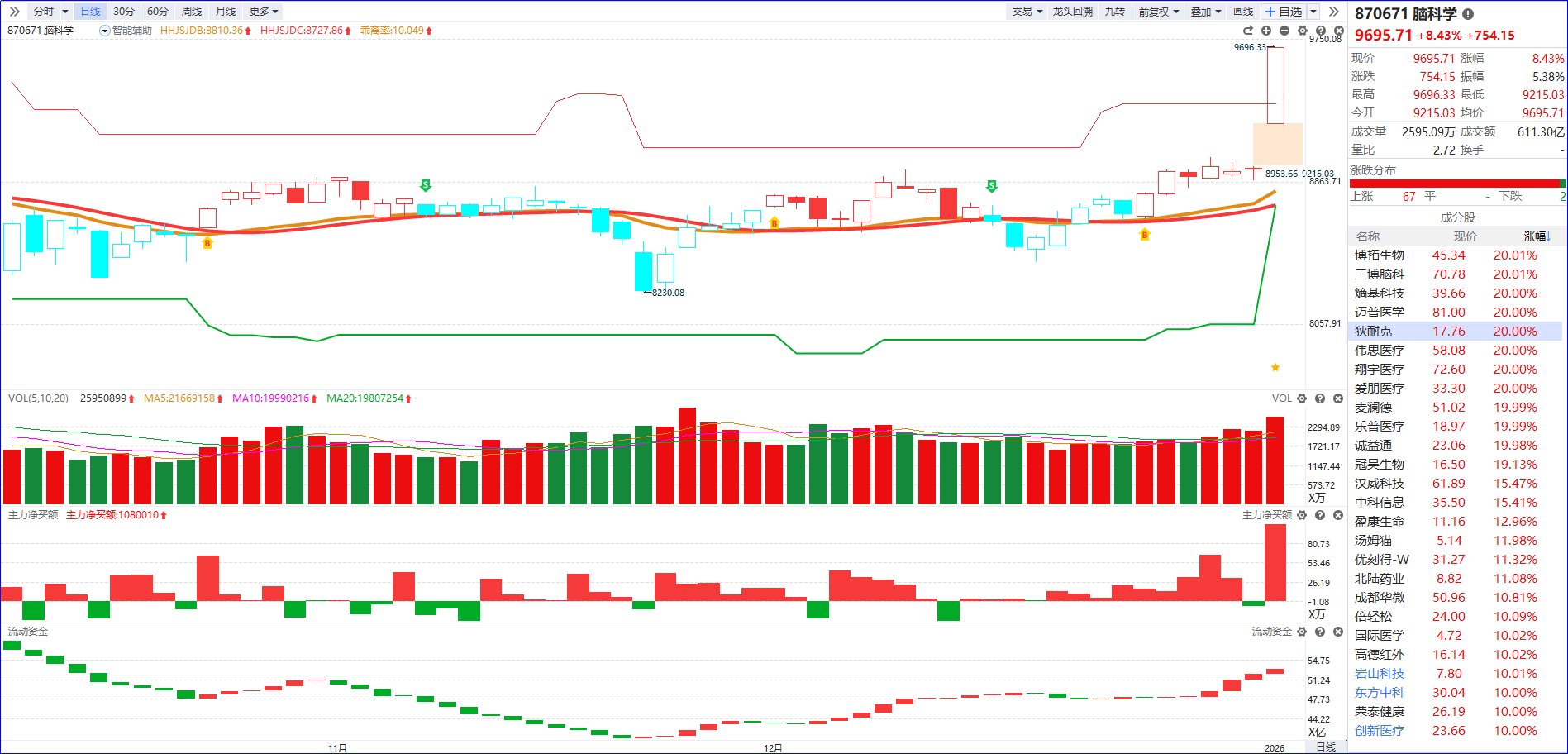
Task: Open main chart indicator settings gear
Action: 1303,31
